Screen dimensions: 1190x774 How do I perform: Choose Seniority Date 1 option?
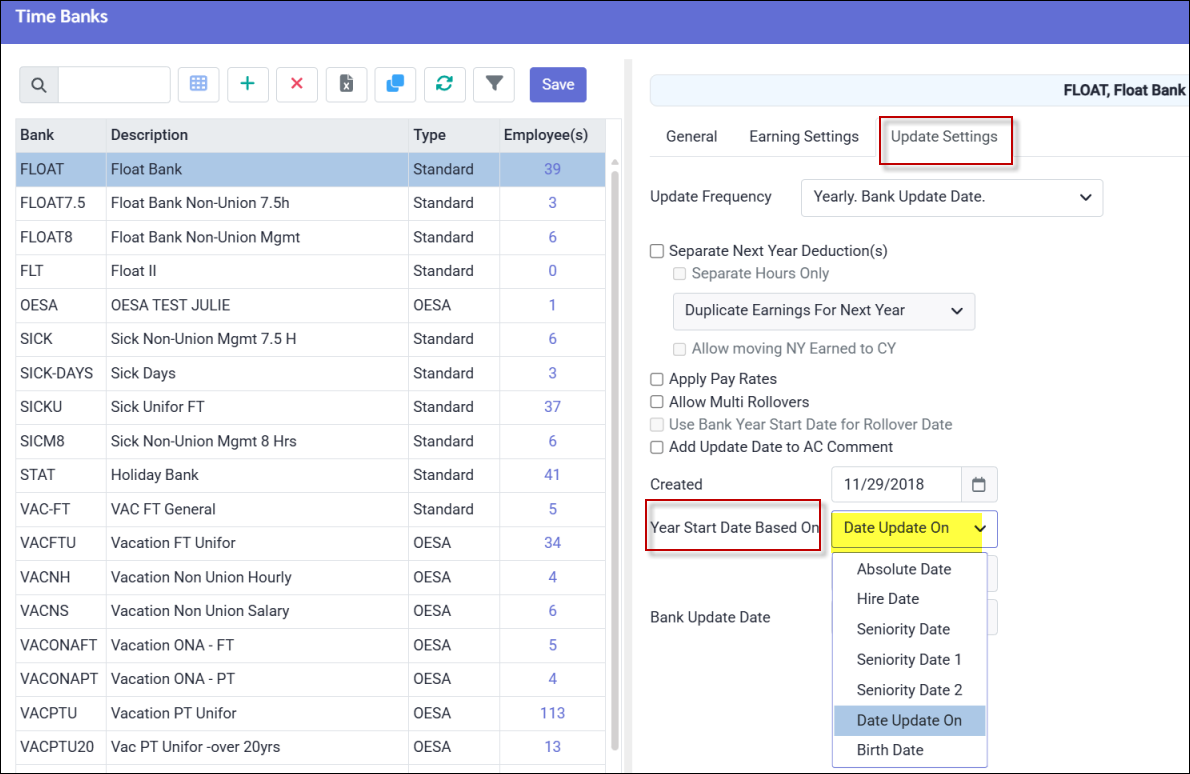point(909,659)
